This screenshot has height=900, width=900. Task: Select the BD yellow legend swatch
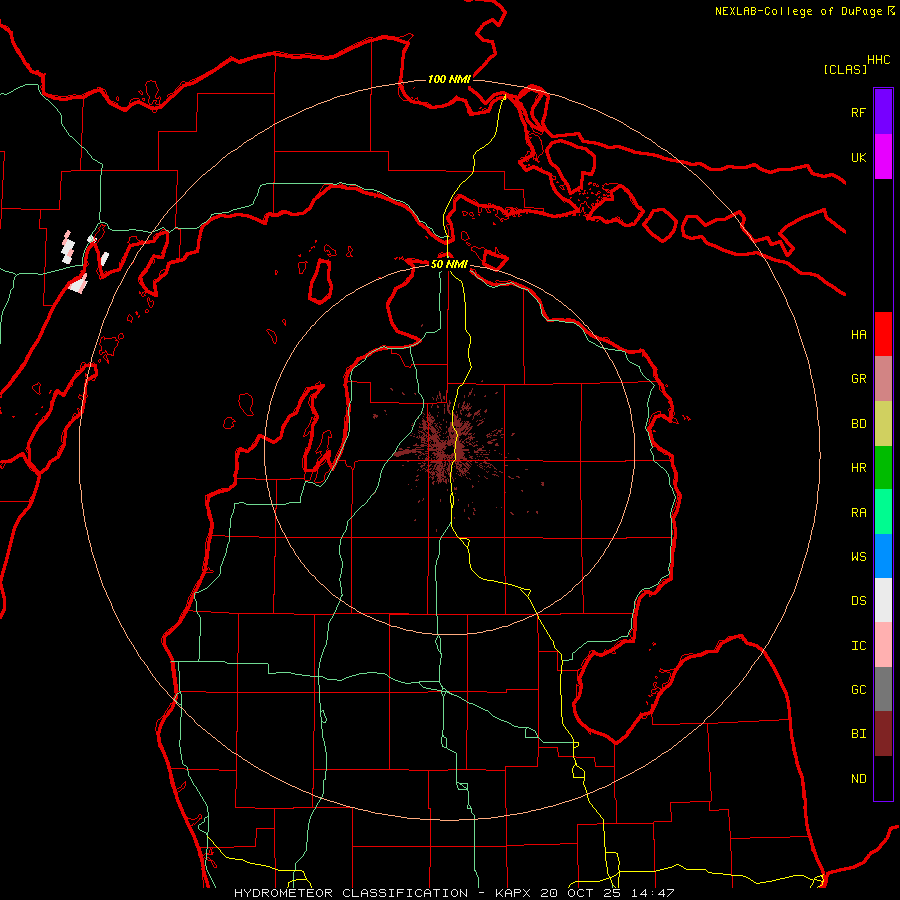pos(883,423)
